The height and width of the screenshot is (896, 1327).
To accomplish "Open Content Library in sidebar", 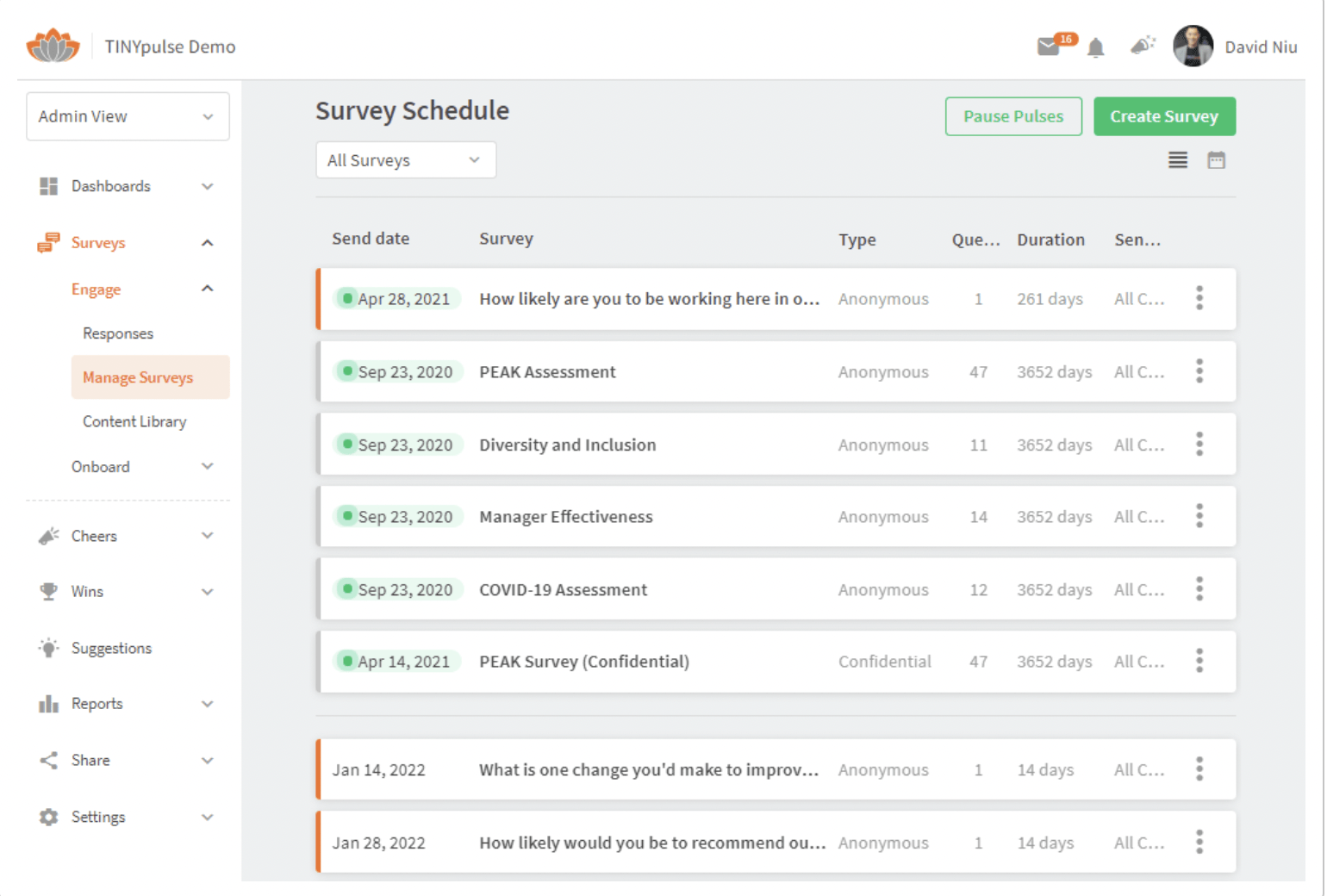I will [x=134, y=421].
